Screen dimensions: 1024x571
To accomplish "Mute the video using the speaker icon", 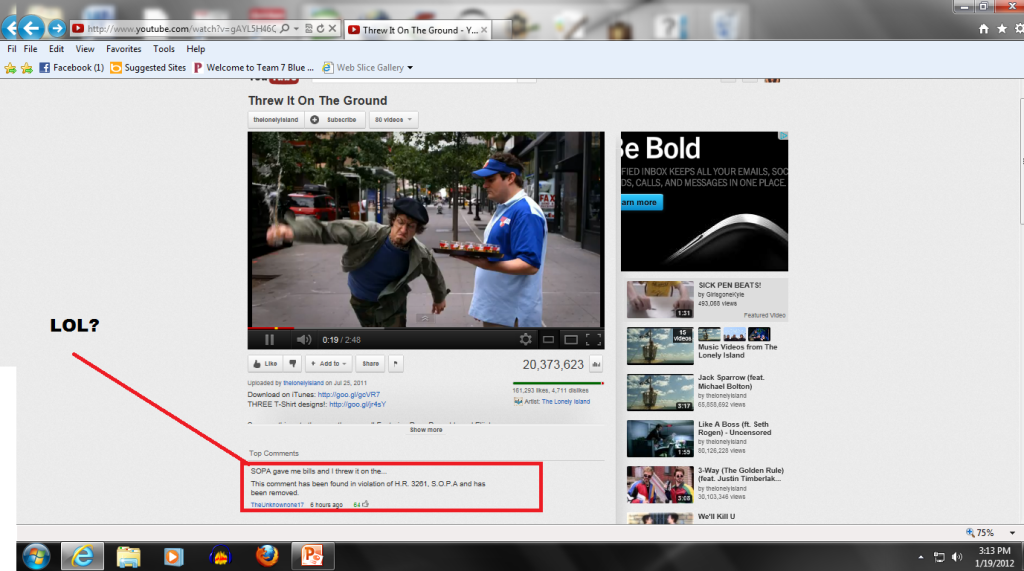I will (304, 340).
